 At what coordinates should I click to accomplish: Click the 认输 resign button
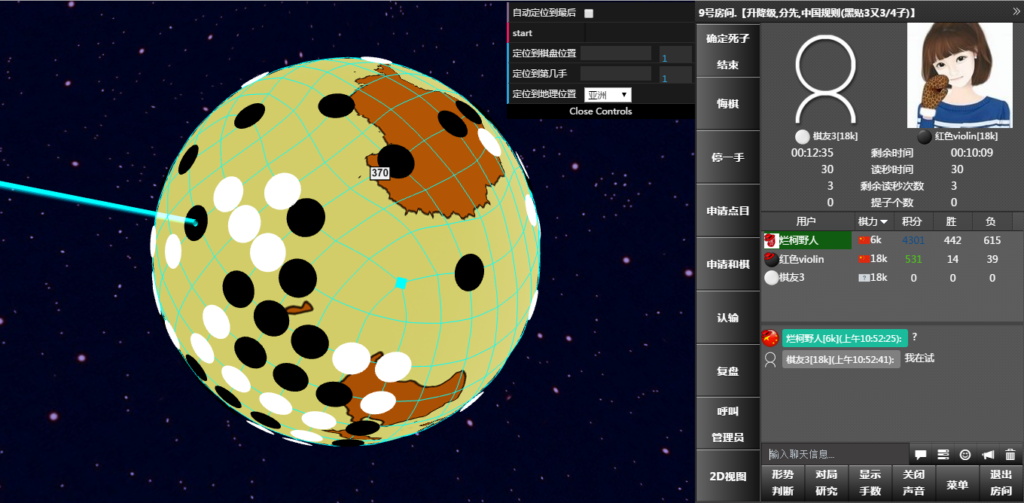tap(728, 317)
